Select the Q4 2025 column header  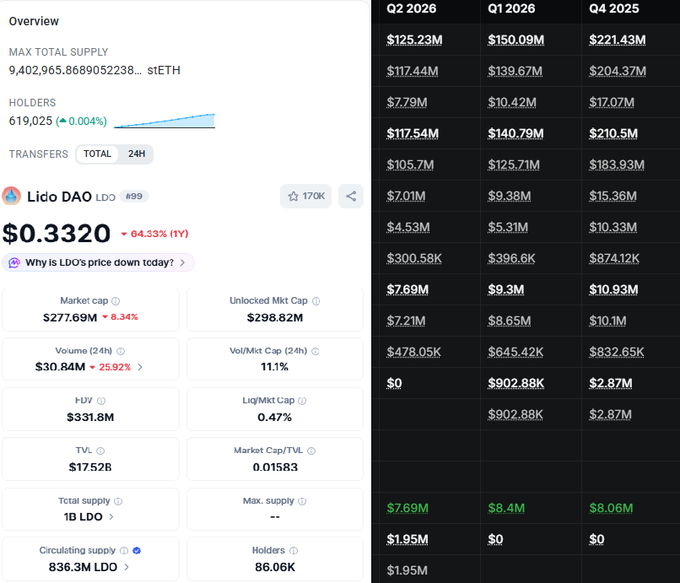tap(614, 8)
